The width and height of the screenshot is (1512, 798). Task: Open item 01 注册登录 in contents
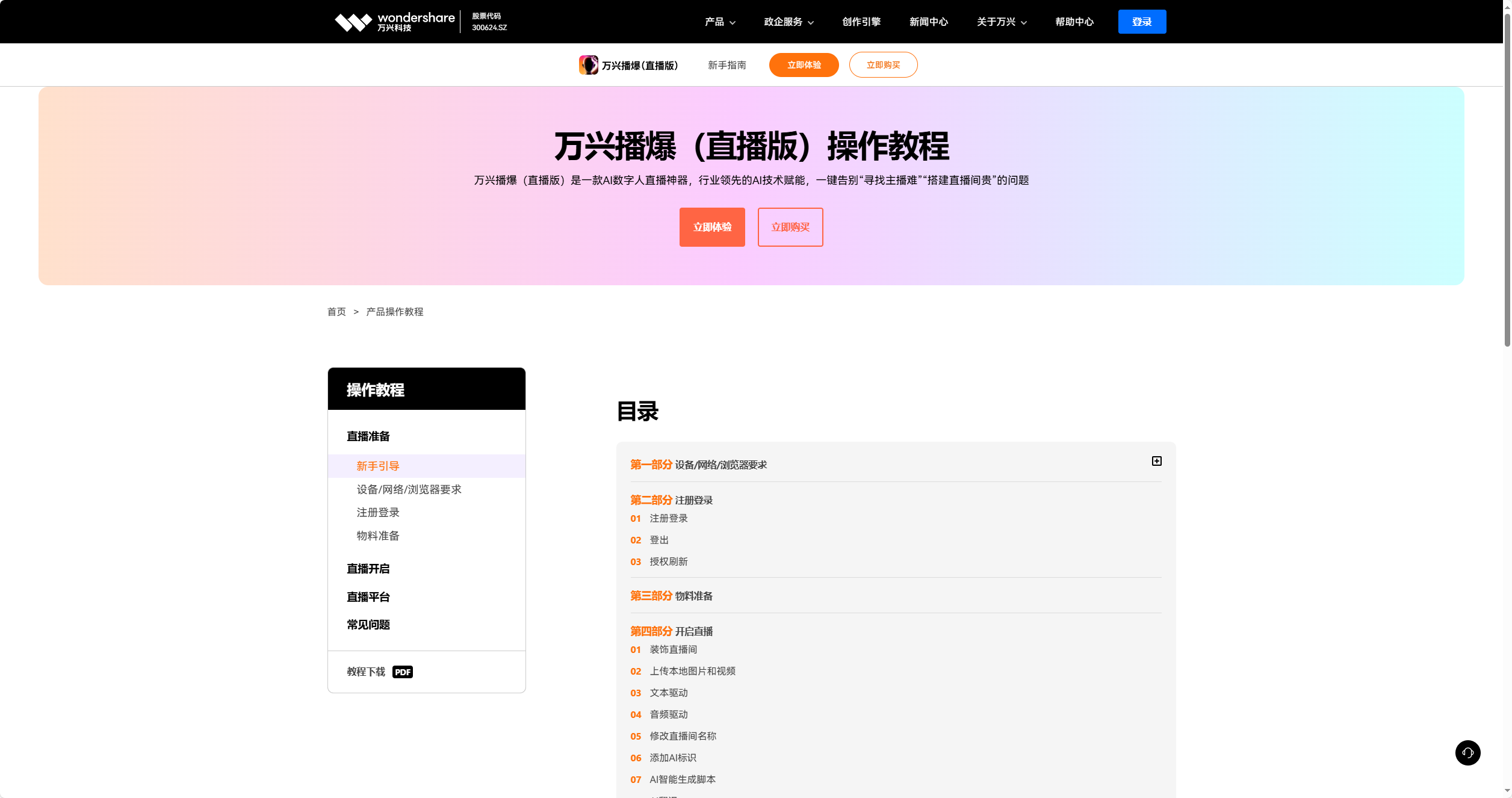(659, 518)
